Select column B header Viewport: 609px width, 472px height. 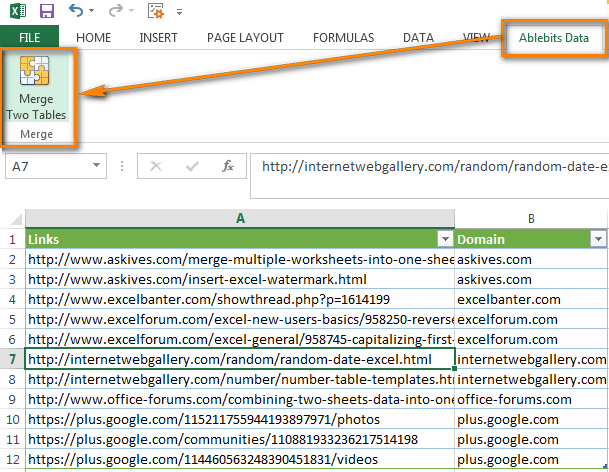[531, 219]
